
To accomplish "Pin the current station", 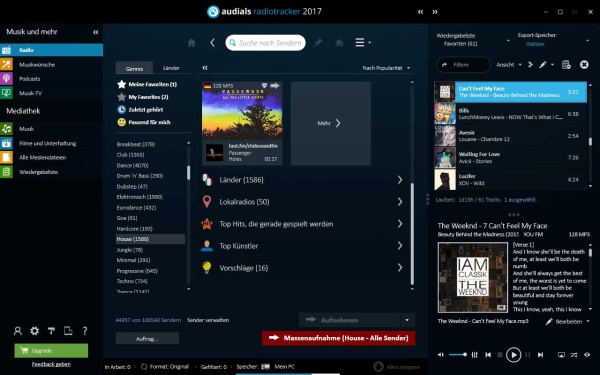I will [318, 43].
